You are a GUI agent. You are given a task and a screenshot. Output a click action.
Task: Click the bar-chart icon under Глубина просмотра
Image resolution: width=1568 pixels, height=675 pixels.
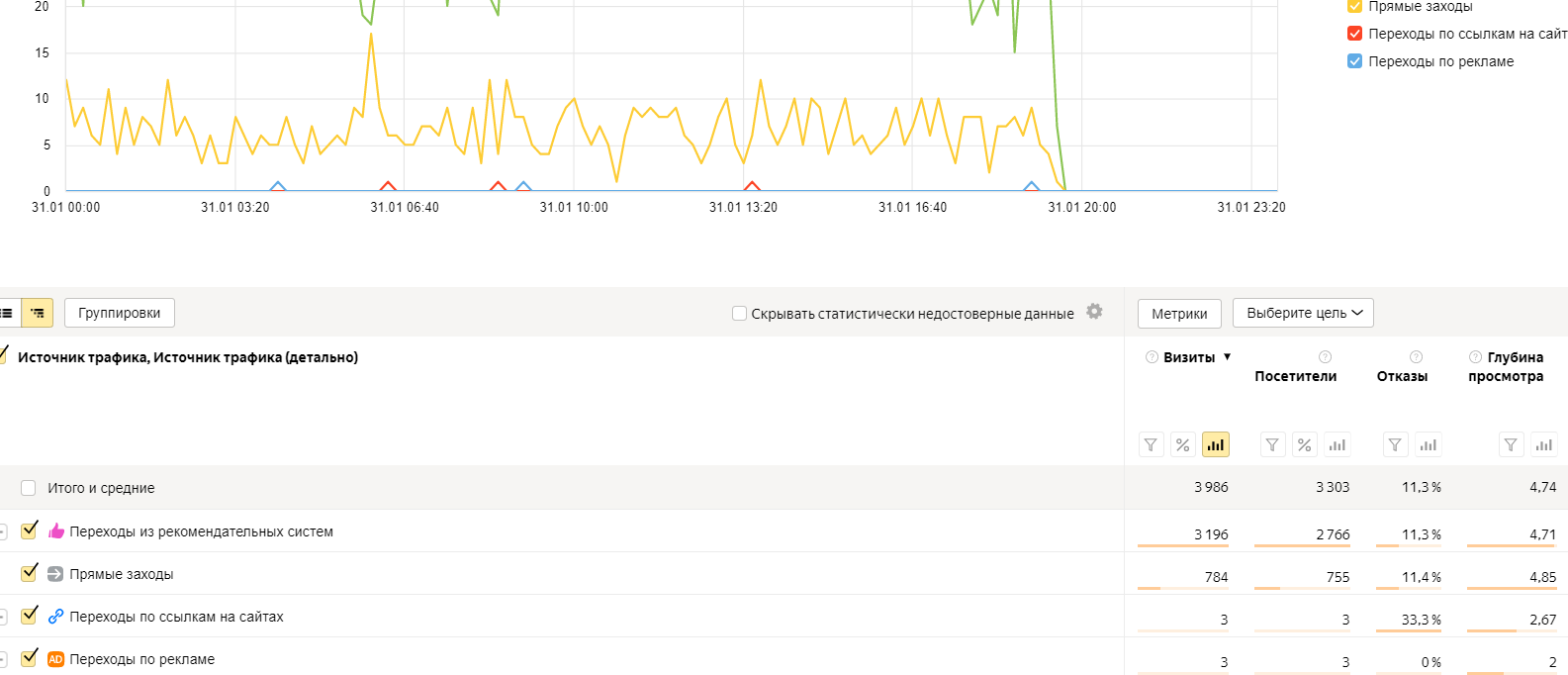pos(1543,445)
